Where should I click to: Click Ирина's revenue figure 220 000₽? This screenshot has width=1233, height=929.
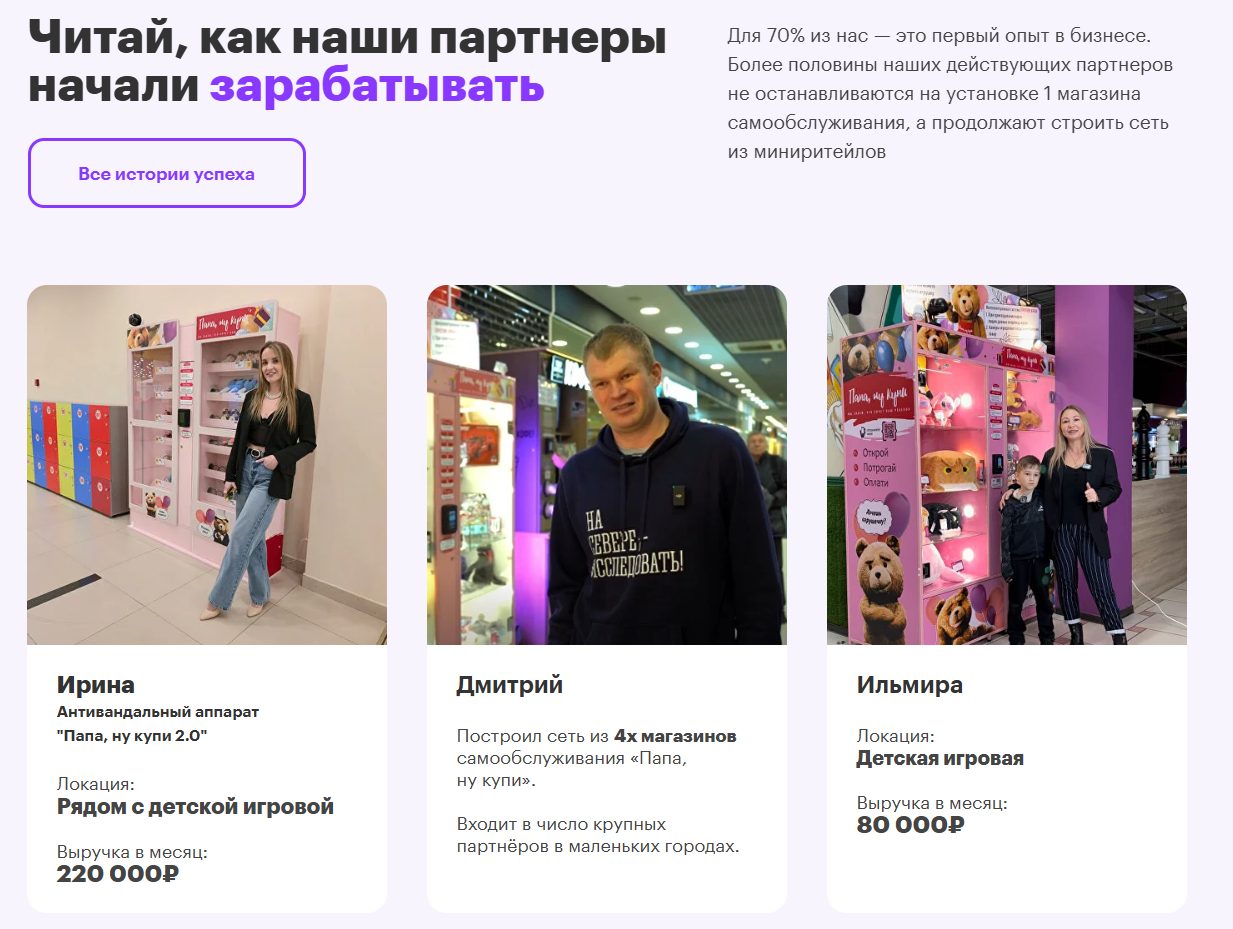(x=118, y=874)
